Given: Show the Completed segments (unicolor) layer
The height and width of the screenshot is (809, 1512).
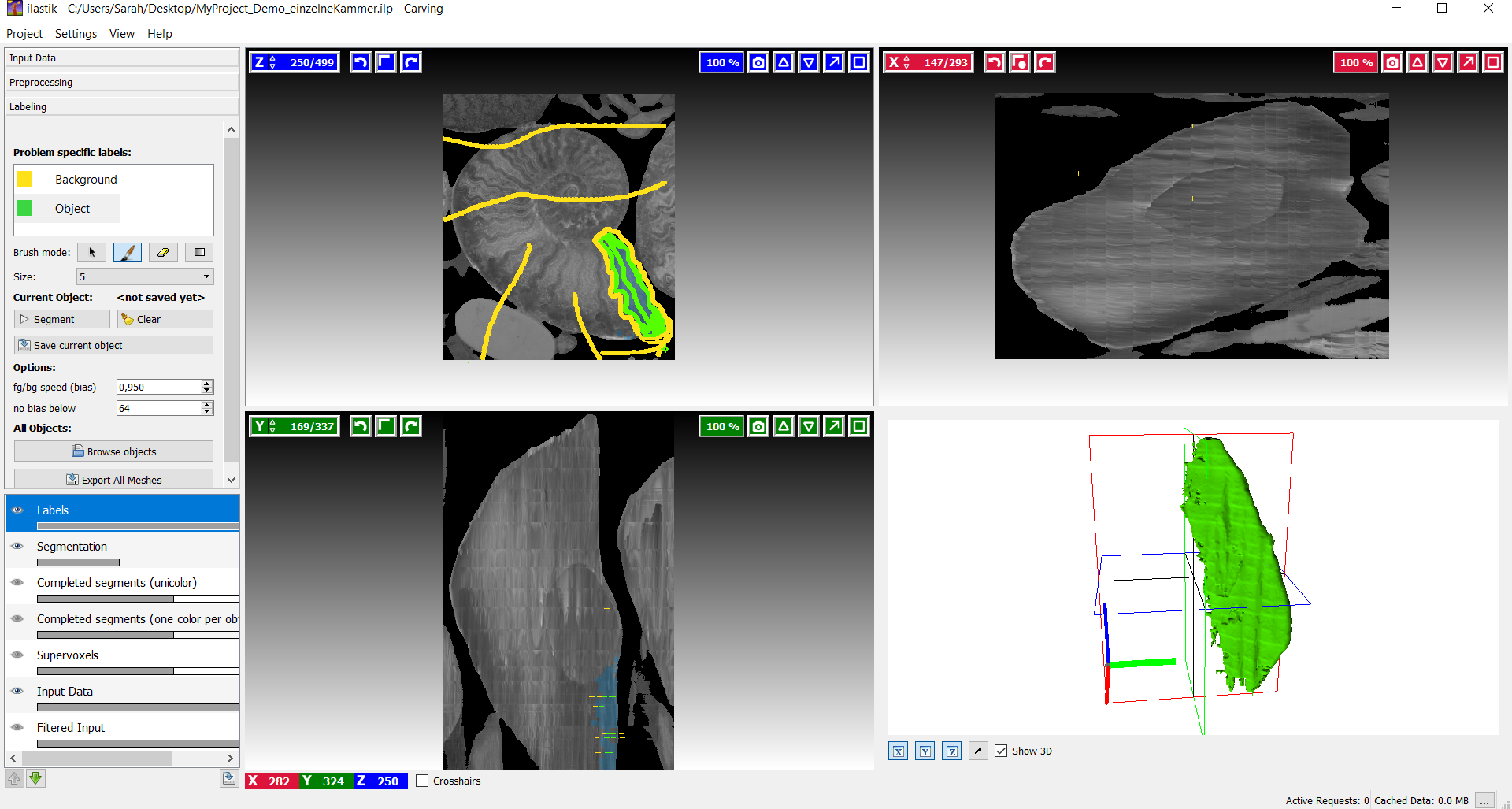Looking at the screenshot, I should coord(17,582).
